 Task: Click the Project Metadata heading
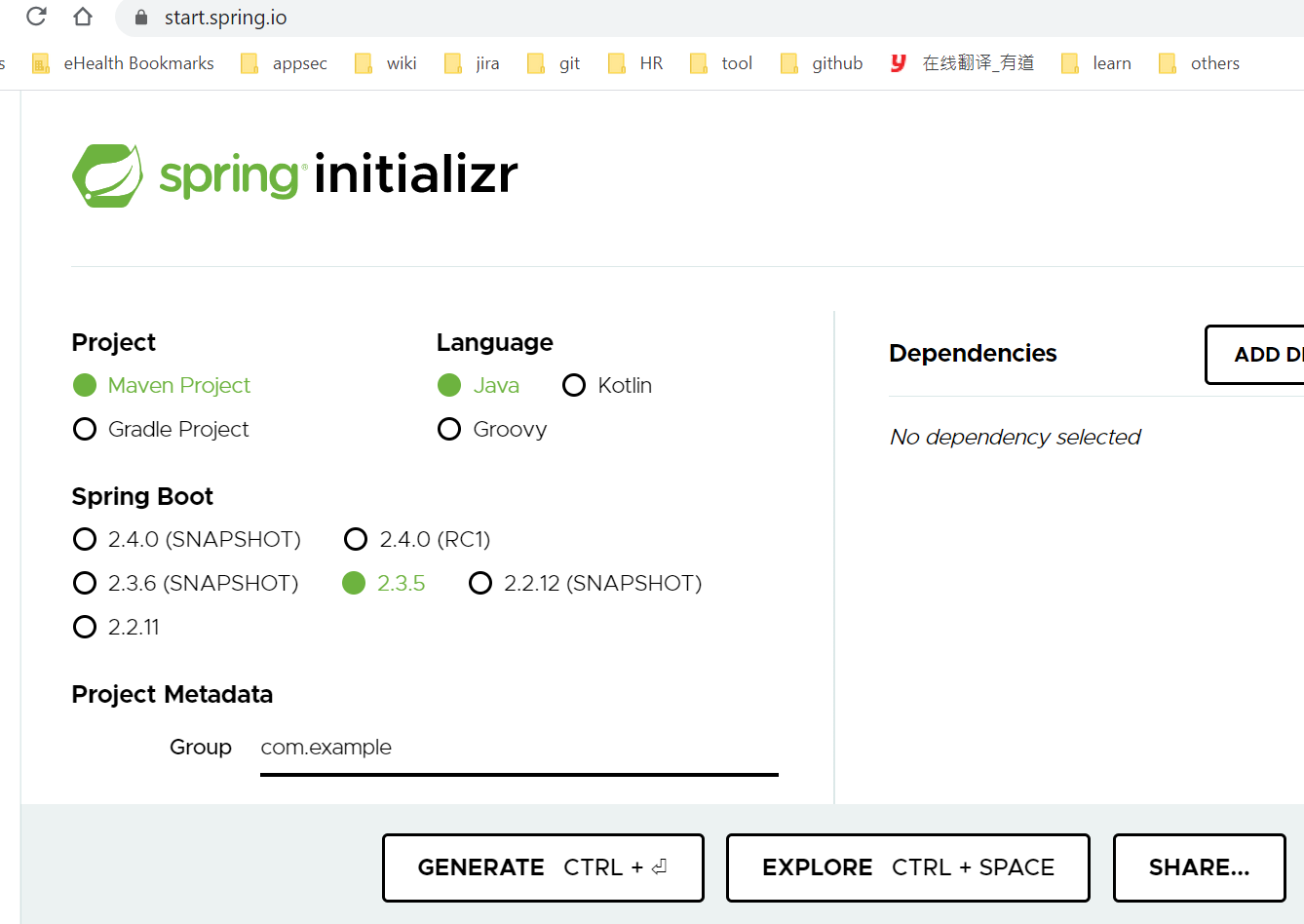click(x=173, y=694)
